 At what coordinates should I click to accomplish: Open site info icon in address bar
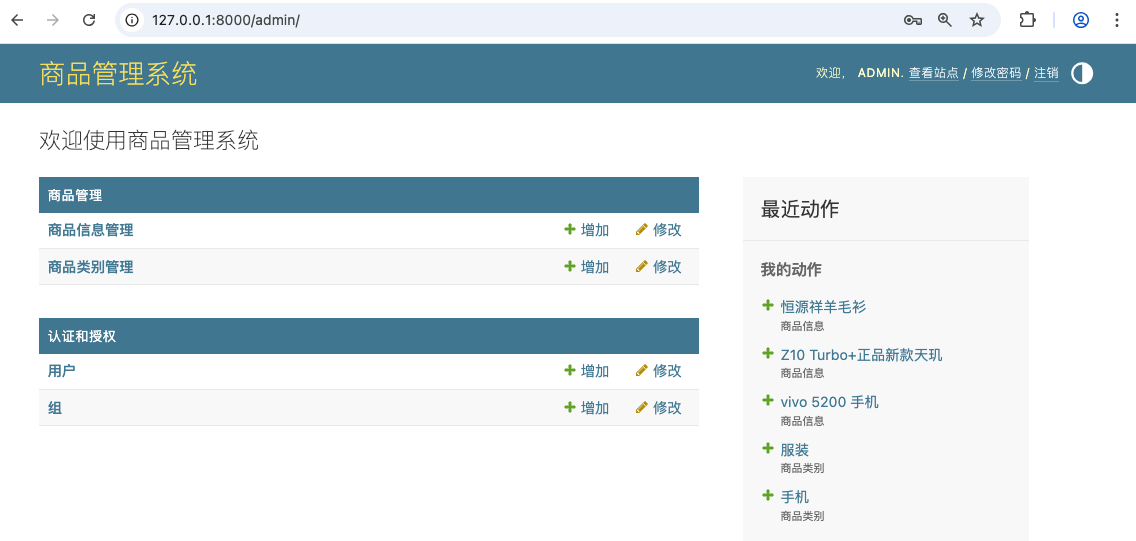(x=133, y=20)
